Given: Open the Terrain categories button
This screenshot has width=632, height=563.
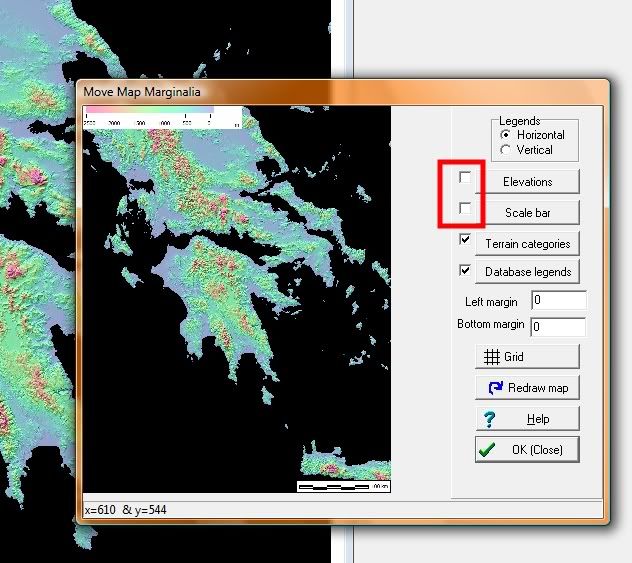Looking at the screenshot, I should 527,243.
